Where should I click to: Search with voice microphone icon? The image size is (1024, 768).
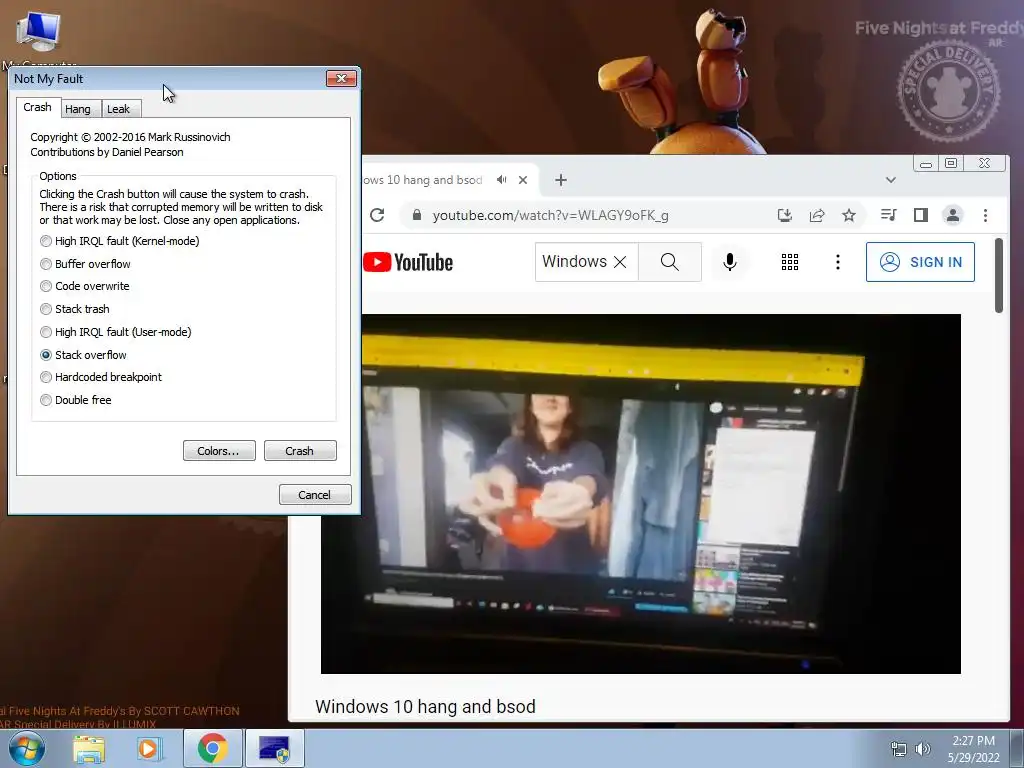tap(730, 262)
